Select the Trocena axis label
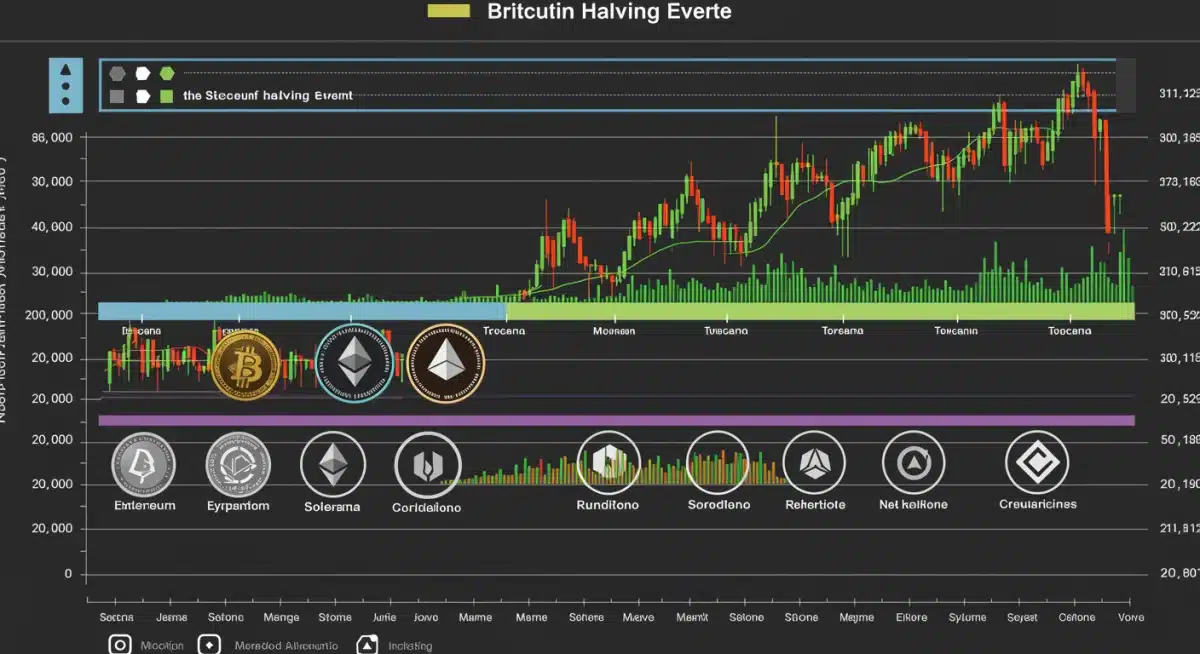 (504, 330)
